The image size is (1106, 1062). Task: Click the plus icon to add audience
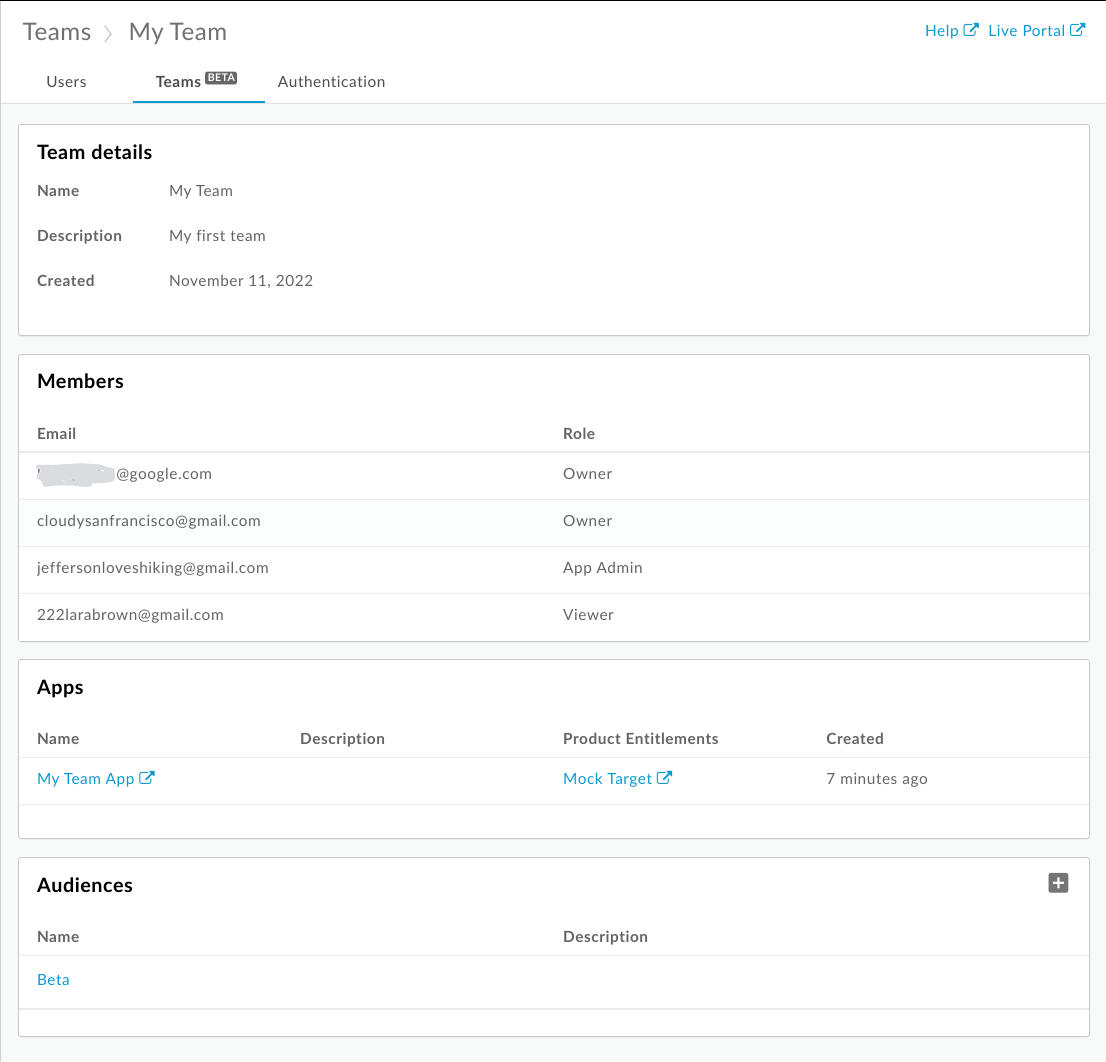point(1058,883)
